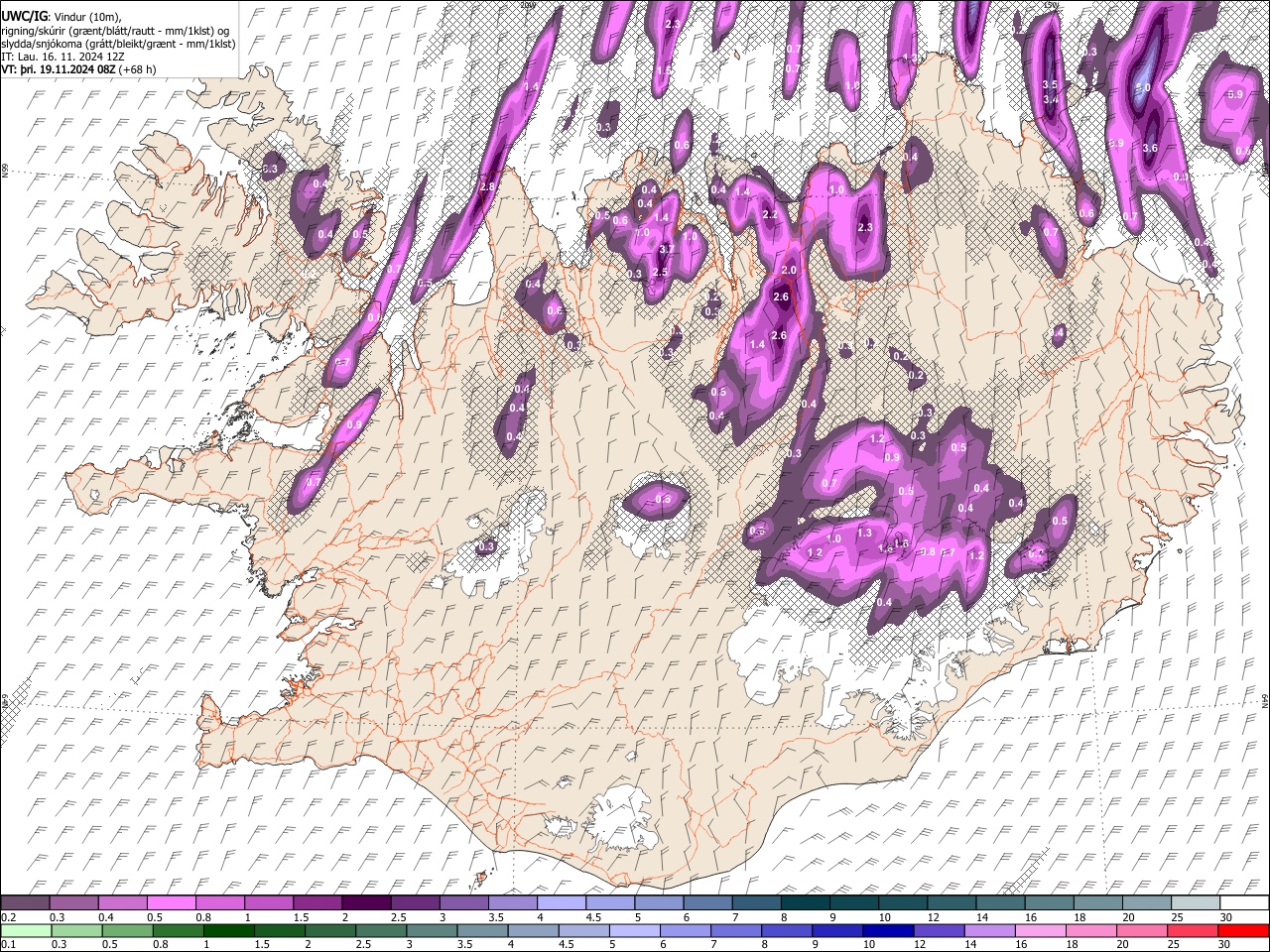Click the "Vindur (10m)" text in the header
The width and height of the screenshot is (1270, 952).
tap(87, 17)
